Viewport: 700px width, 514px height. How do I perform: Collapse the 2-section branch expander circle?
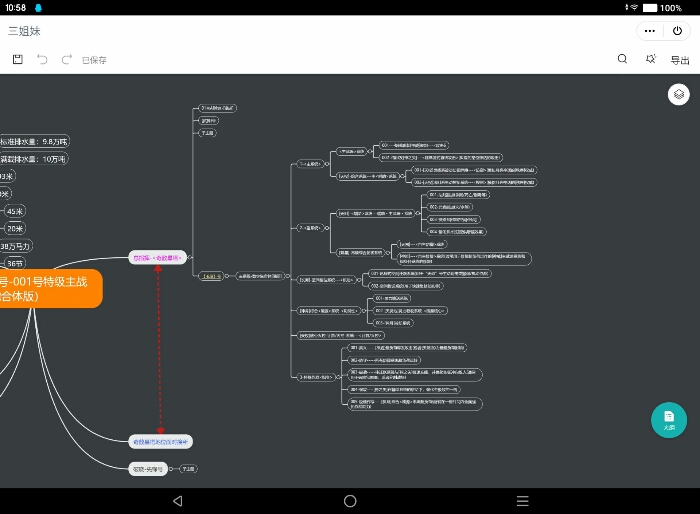(327, 228)
